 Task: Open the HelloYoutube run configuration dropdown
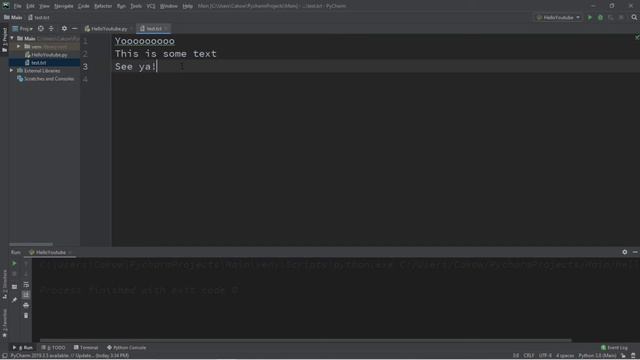click(558, 18)
